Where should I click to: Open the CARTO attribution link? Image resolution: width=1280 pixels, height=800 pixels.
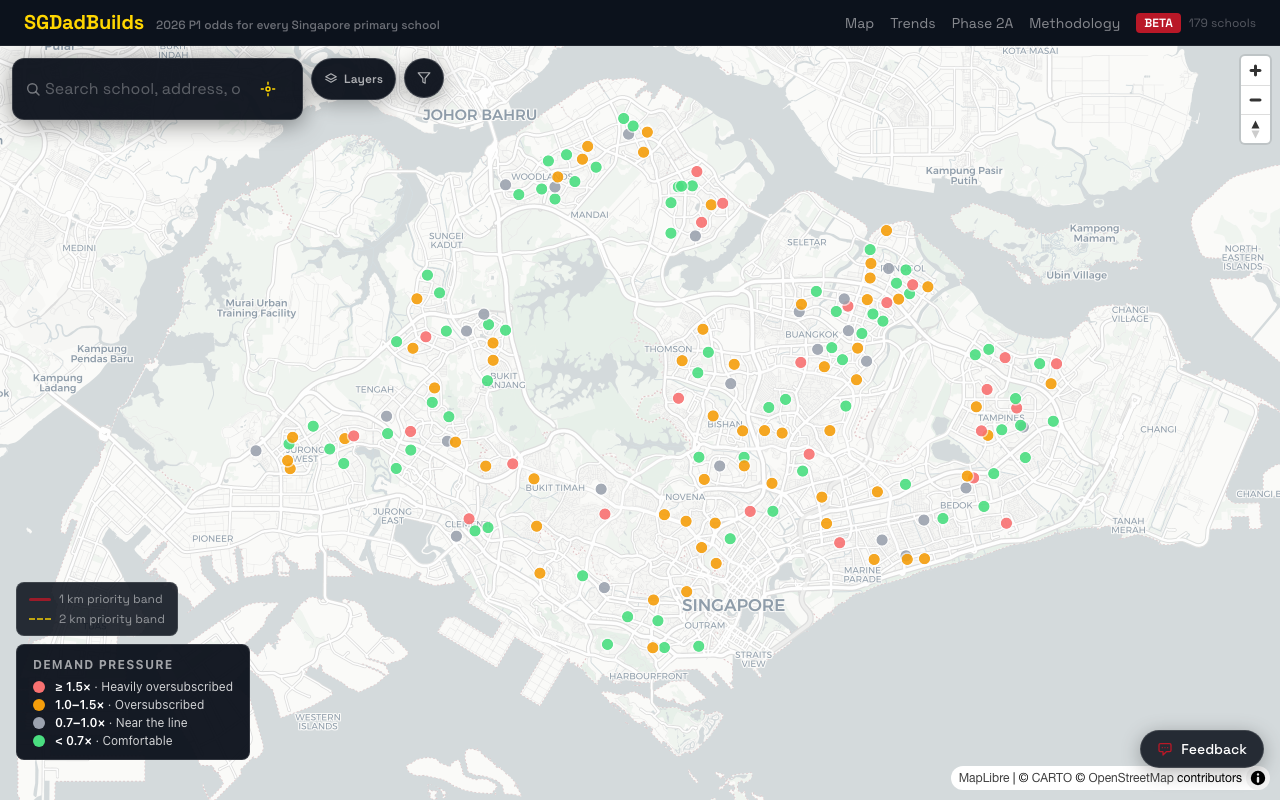point(1051,778)
